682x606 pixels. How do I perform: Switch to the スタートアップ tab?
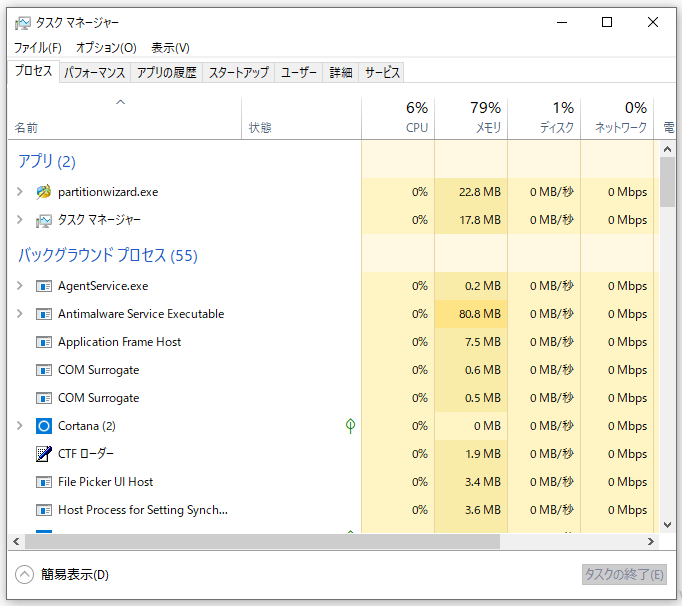tap(239, 73)
